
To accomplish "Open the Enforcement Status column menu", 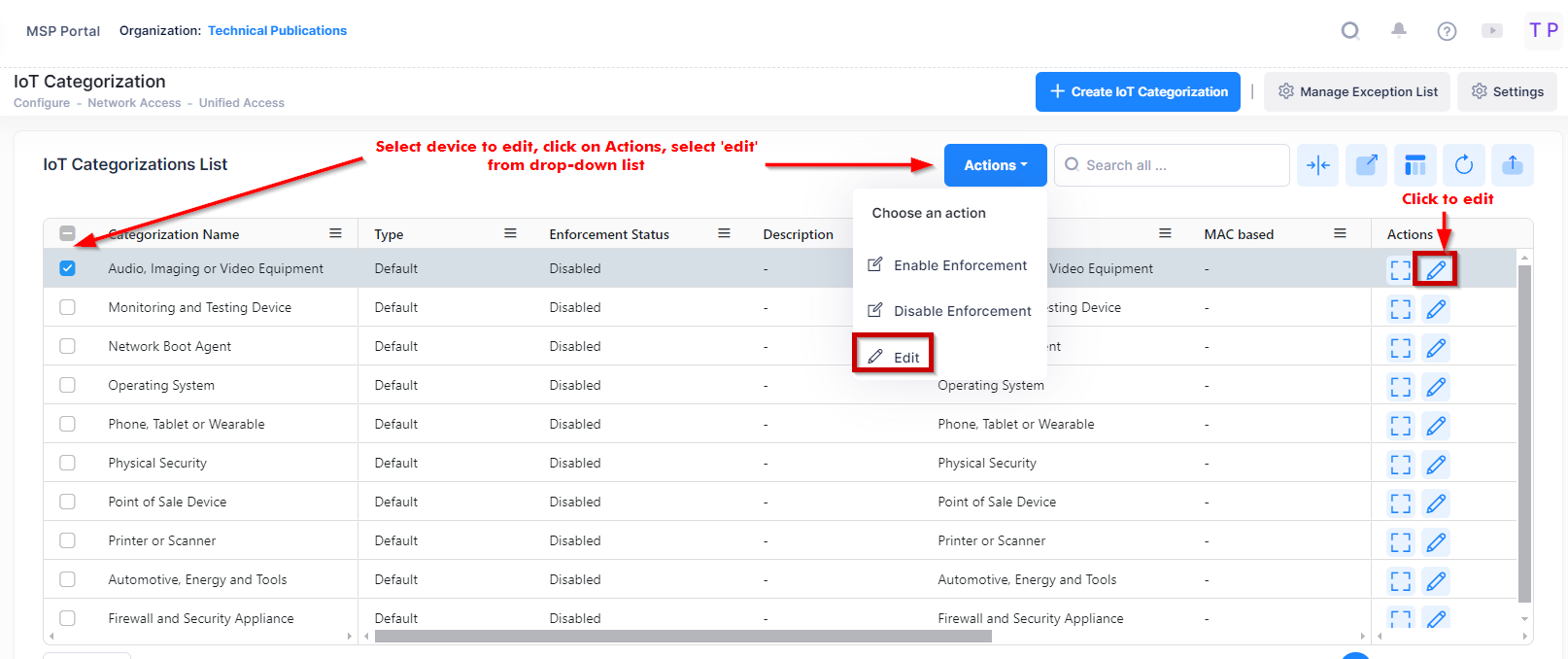I will click(x=724, y=233).
